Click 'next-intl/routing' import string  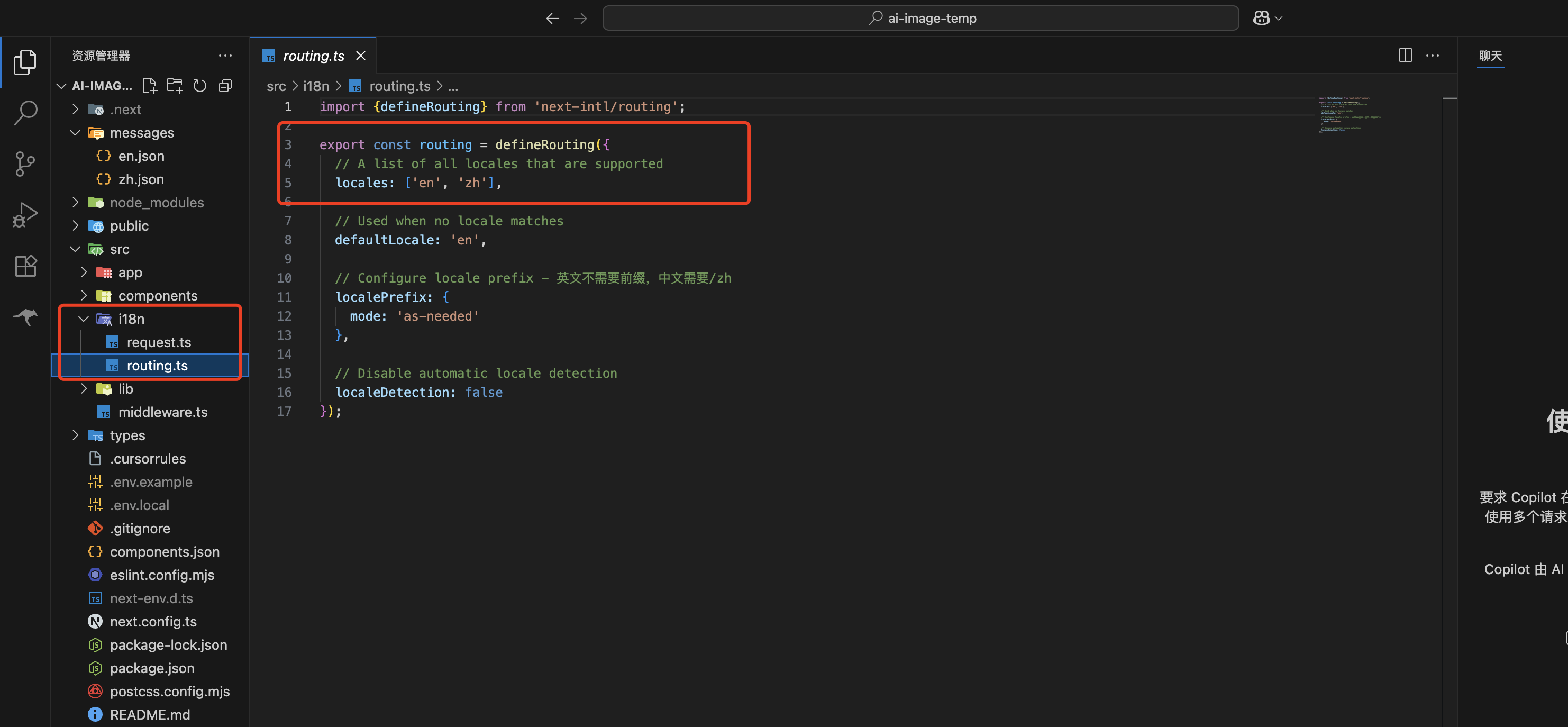(606, 106)
